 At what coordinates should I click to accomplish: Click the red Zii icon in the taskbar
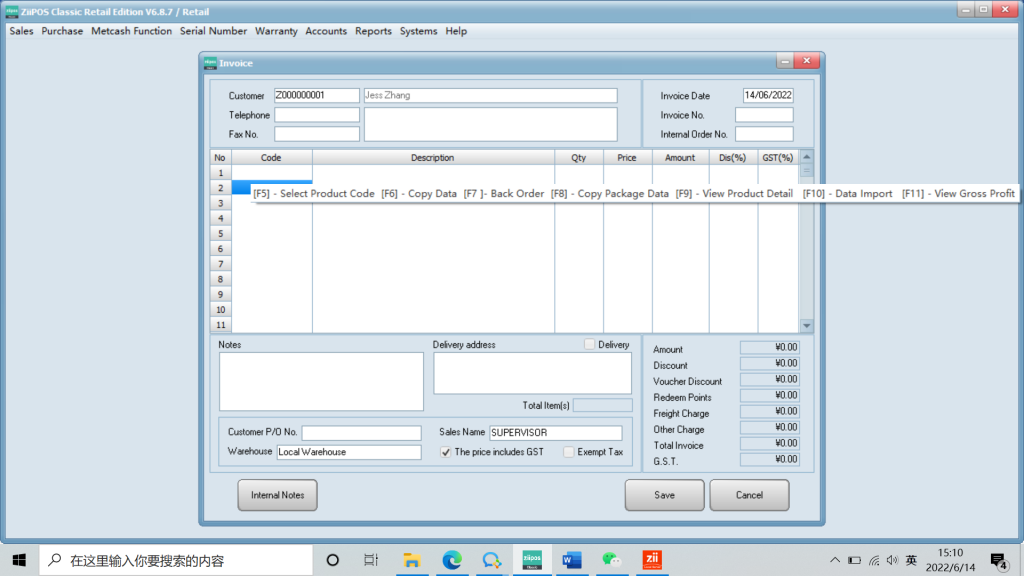tap(651, 560)
